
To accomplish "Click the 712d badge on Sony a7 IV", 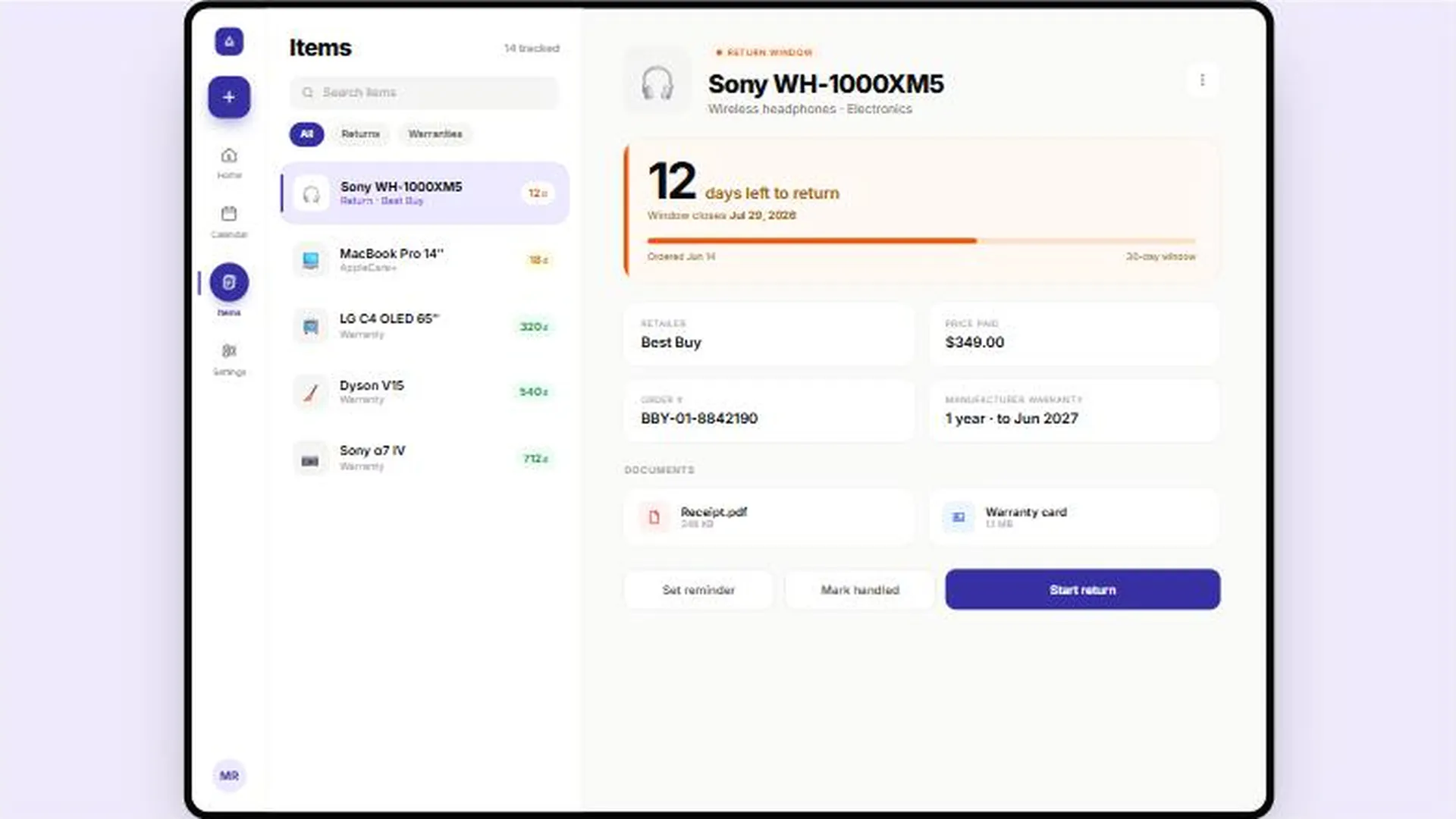I will [535, 459].
